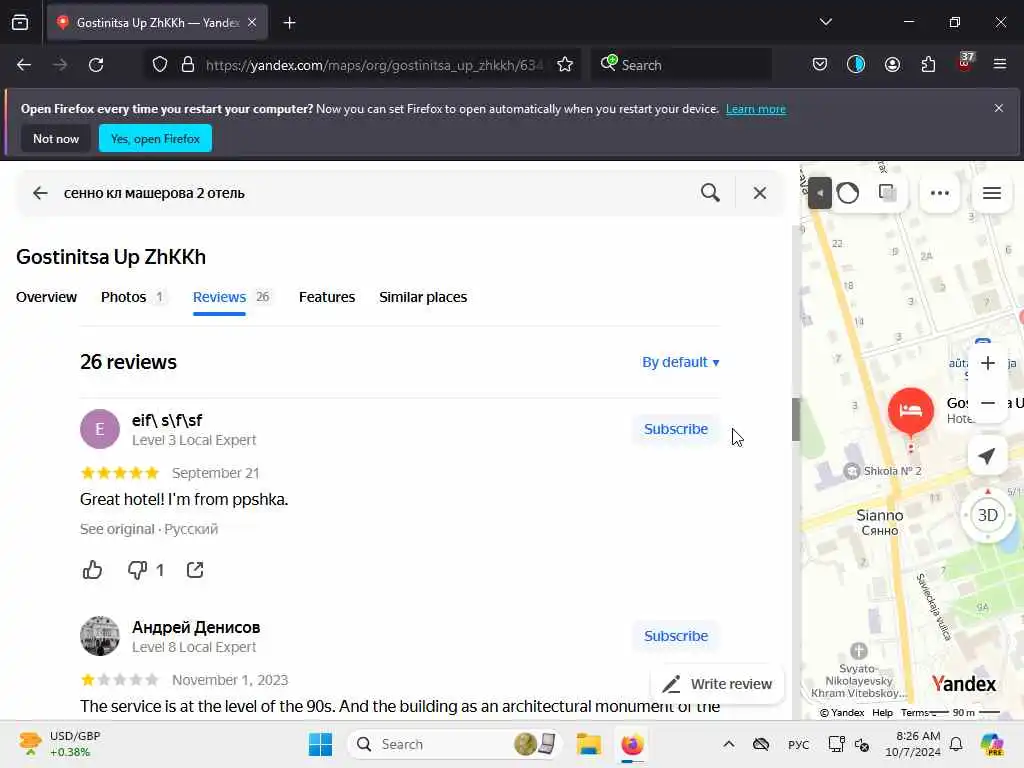Select the Gostinitsa Up ZhKKh browser tab

[157, 23]
